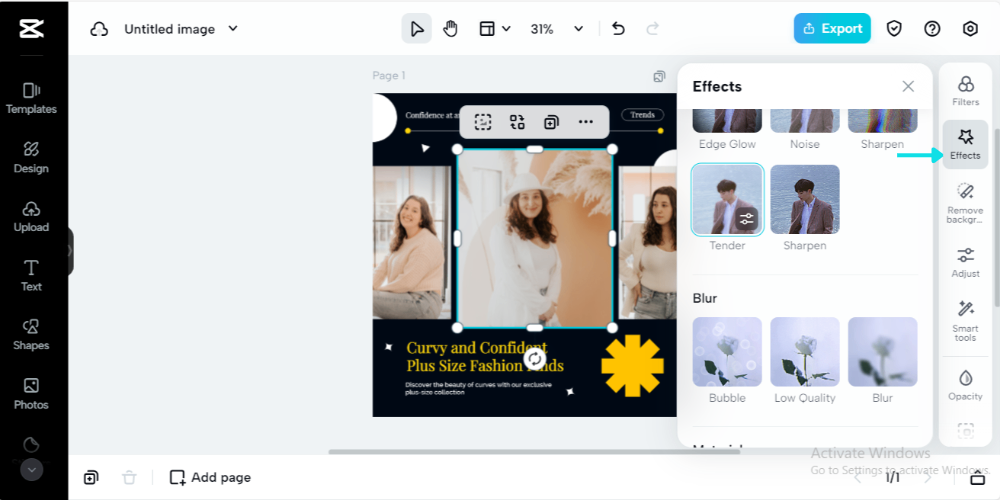
Task: Open the Opacity control
Action: pyautogui.click(x=966, y=385)
